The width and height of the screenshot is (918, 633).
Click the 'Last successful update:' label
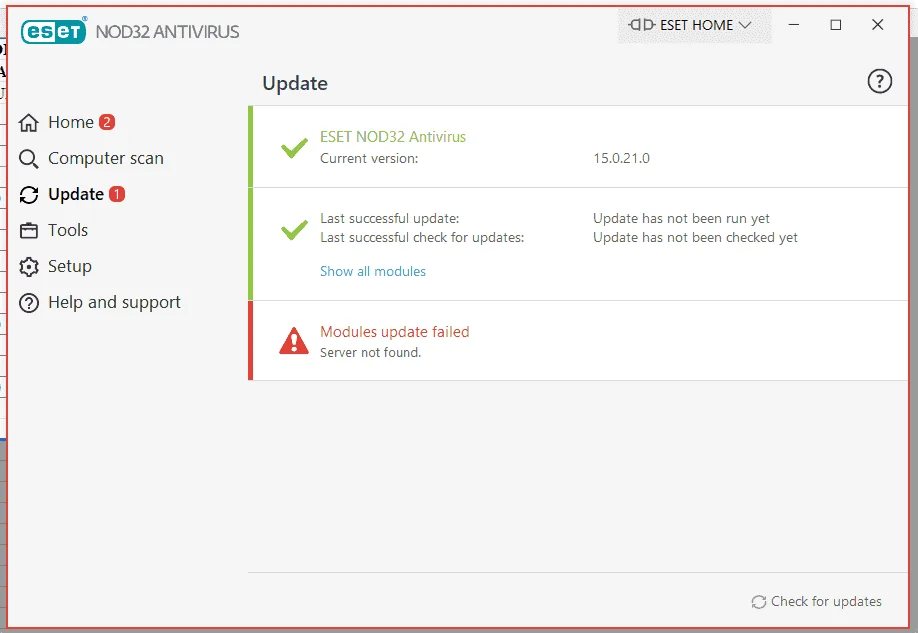pyautogui.click(x=389, y=218)
